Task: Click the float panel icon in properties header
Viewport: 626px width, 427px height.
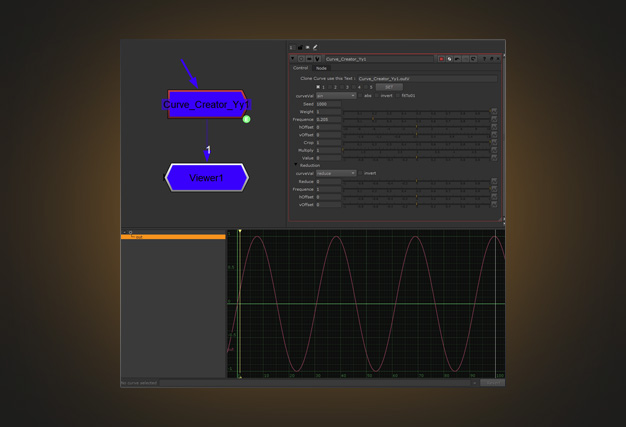Action: pos(491,59)
